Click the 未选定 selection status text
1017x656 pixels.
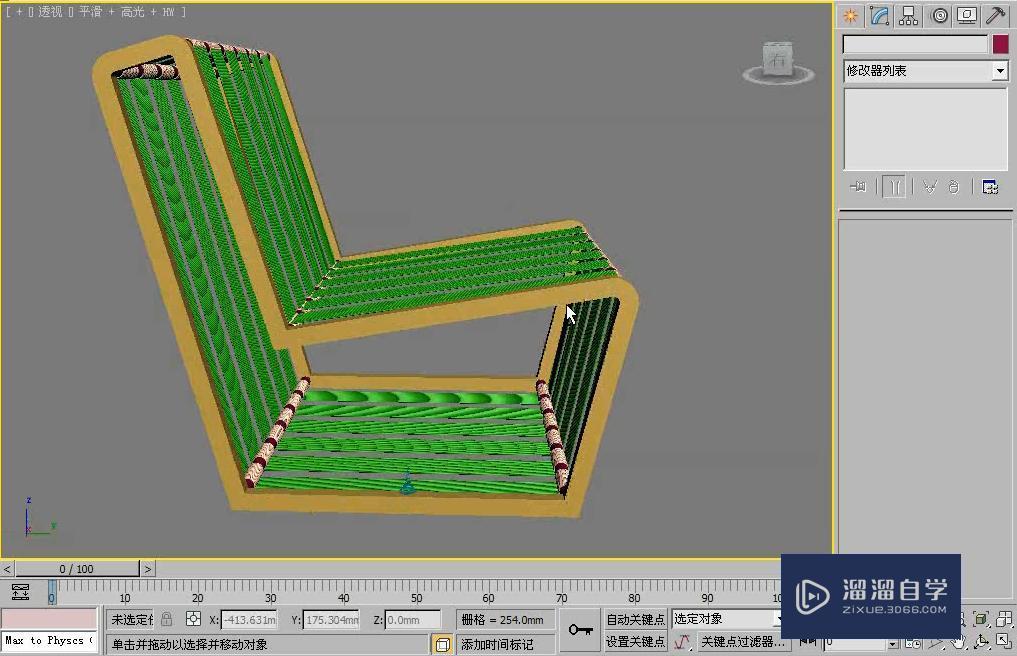[x=132, y=620]
